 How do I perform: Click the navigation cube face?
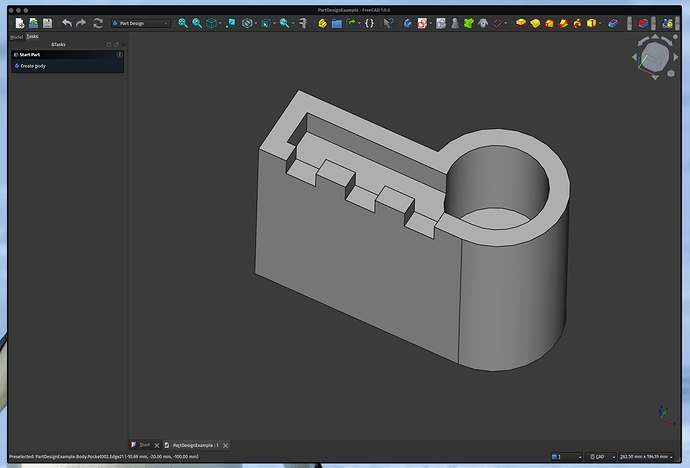(655, 57)
